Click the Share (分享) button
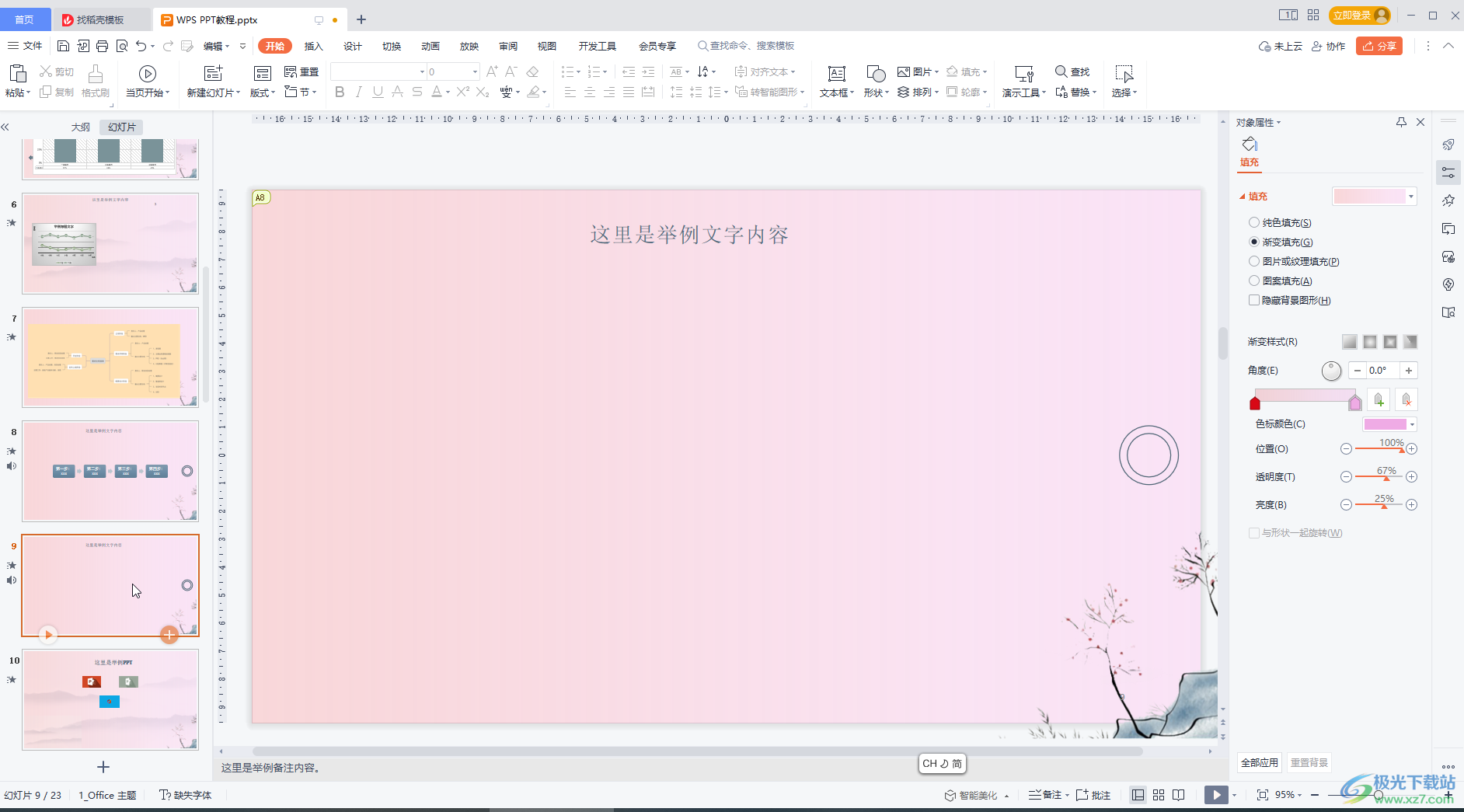Viewport: 1464px width, 812px height. pos(1379,46)
